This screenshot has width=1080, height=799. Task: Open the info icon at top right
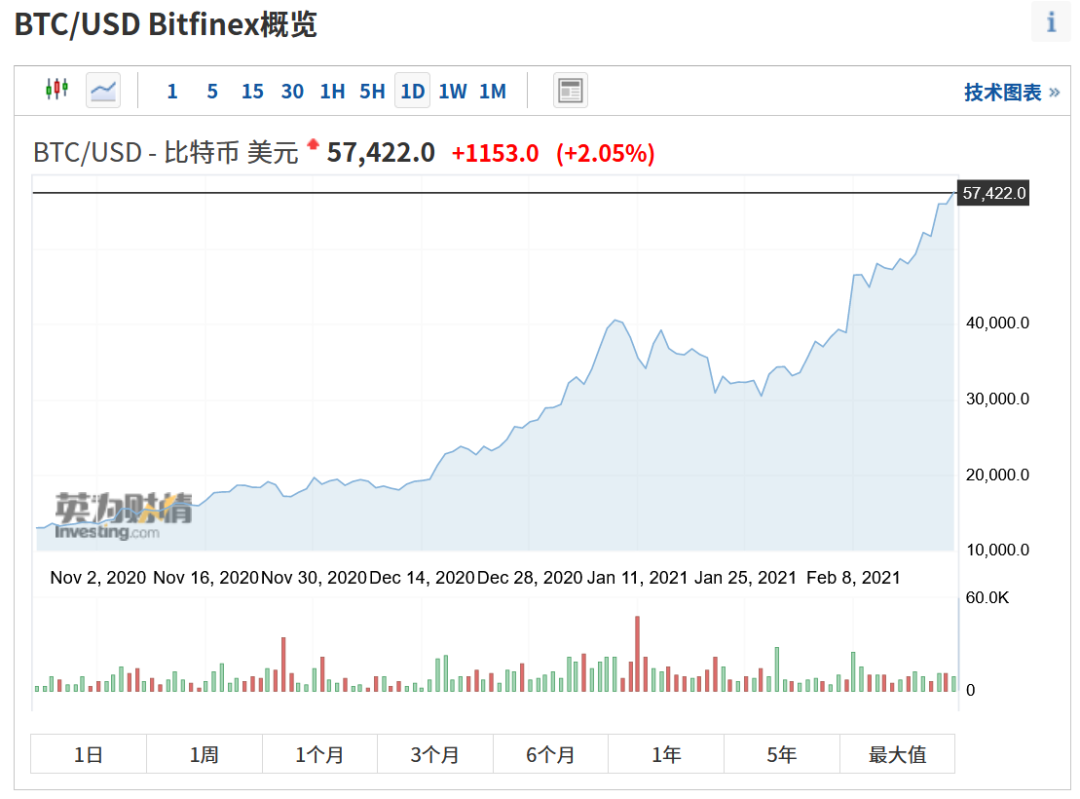click(1051, 22)
